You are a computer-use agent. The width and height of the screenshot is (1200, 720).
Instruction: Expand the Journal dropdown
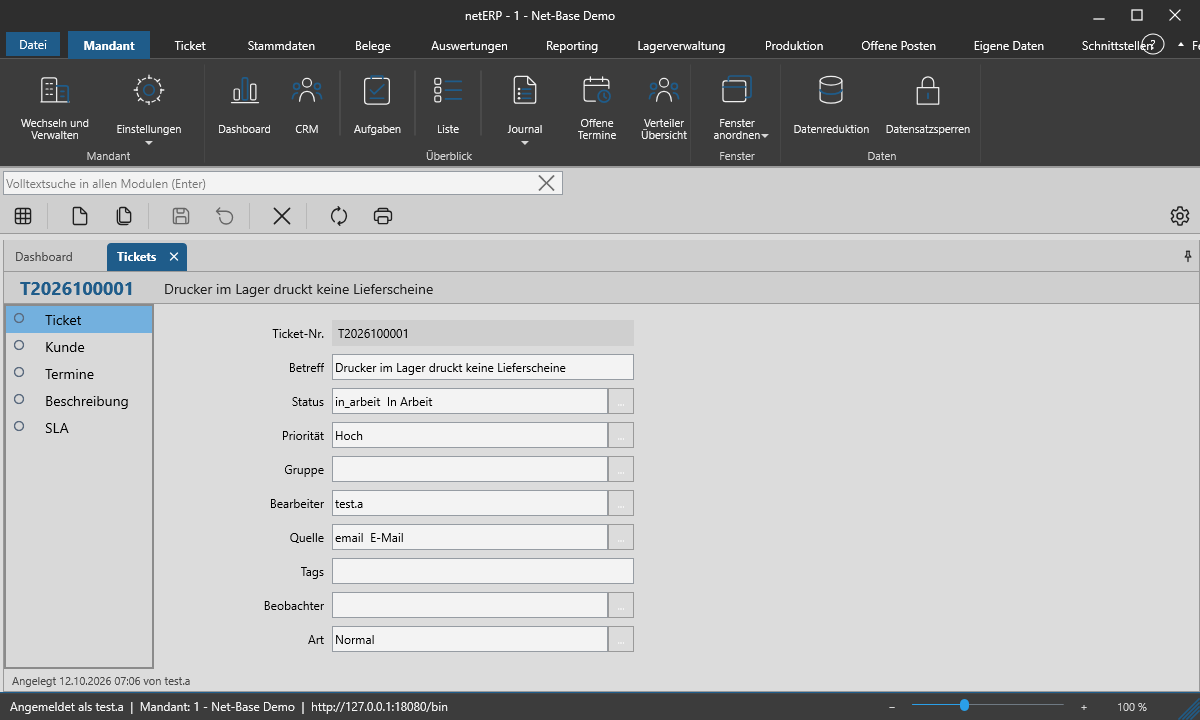tap(524, 142)
